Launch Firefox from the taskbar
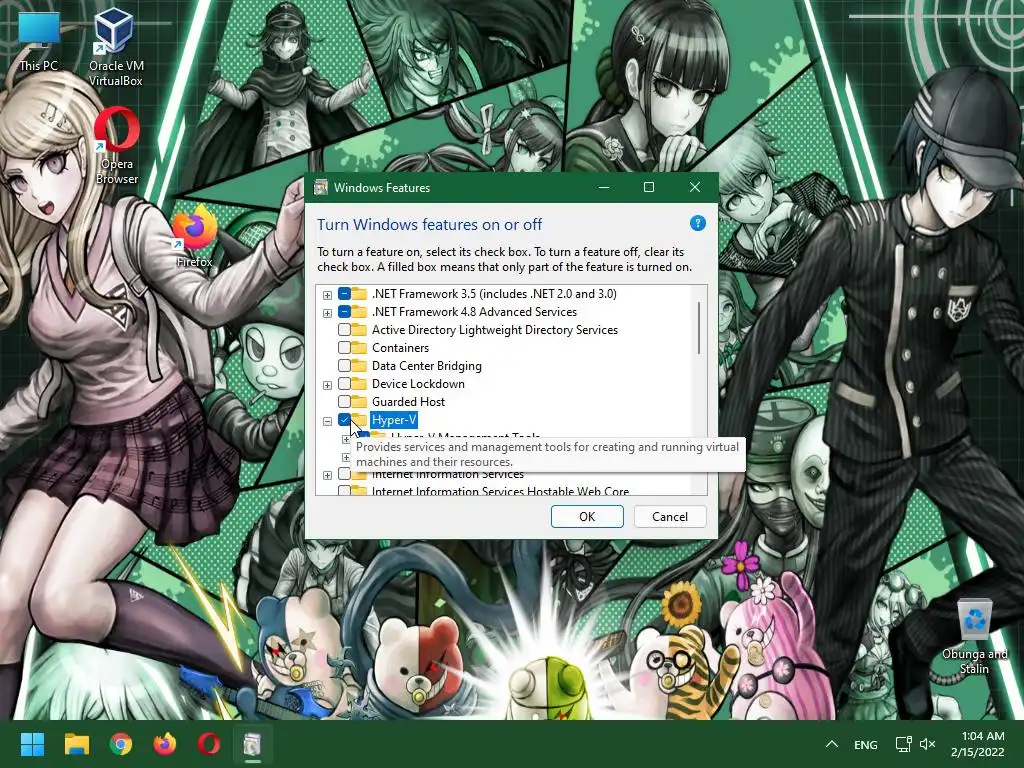Screen dimensions: 1024x768 165,744
